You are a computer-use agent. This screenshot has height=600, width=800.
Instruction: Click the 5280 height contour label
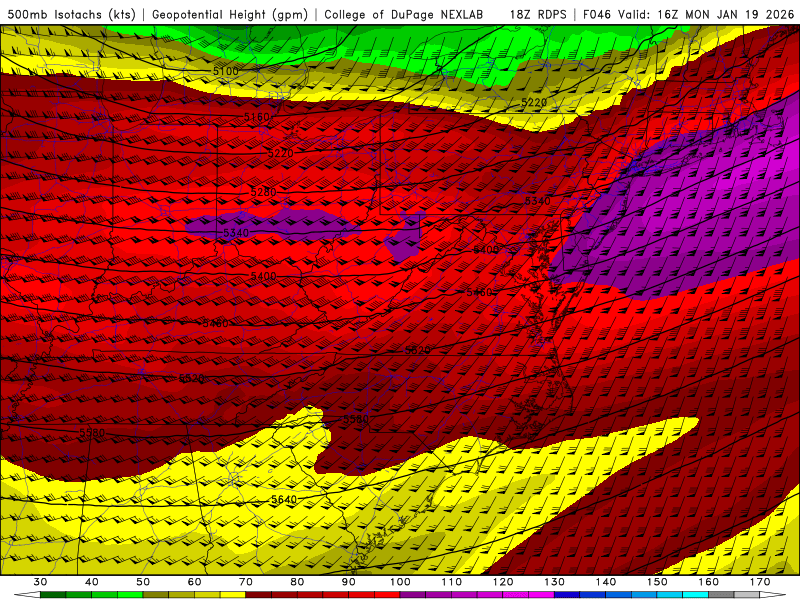coord(263,192)
